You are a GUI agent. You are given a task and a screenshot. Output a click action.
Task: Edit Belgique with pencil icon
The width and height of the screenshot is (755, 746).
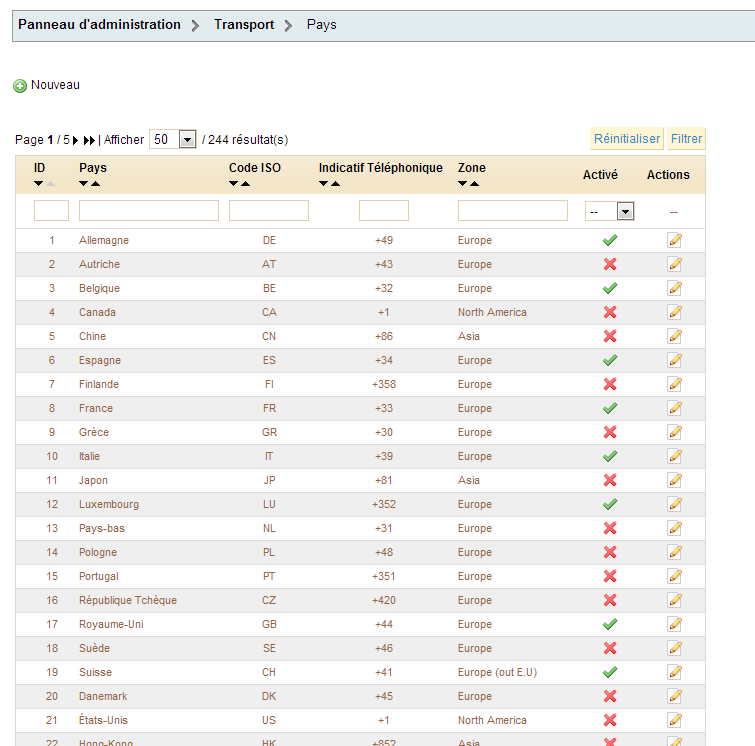675,288
